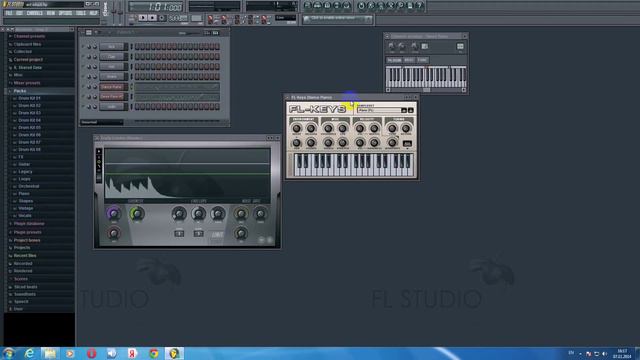Viewport: 640px width, 360px height.
Task: Toggle LIMIT/COMP switch in Fruity Limiter
Action: pyautogui.click(x=217, y=234)
